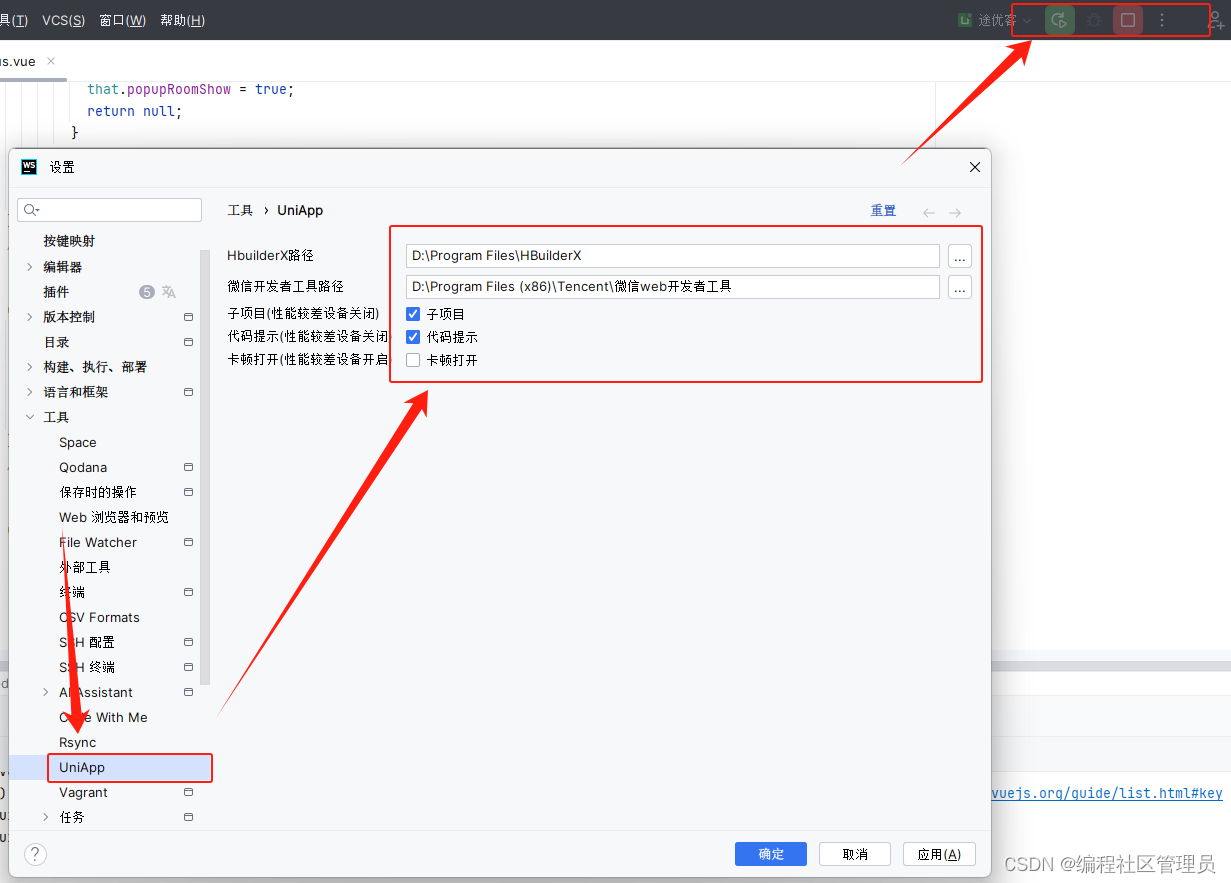This screenshot has width=1231, height=883.
Task: Expand the AI Assistant settings node
Action: [44, 692]
